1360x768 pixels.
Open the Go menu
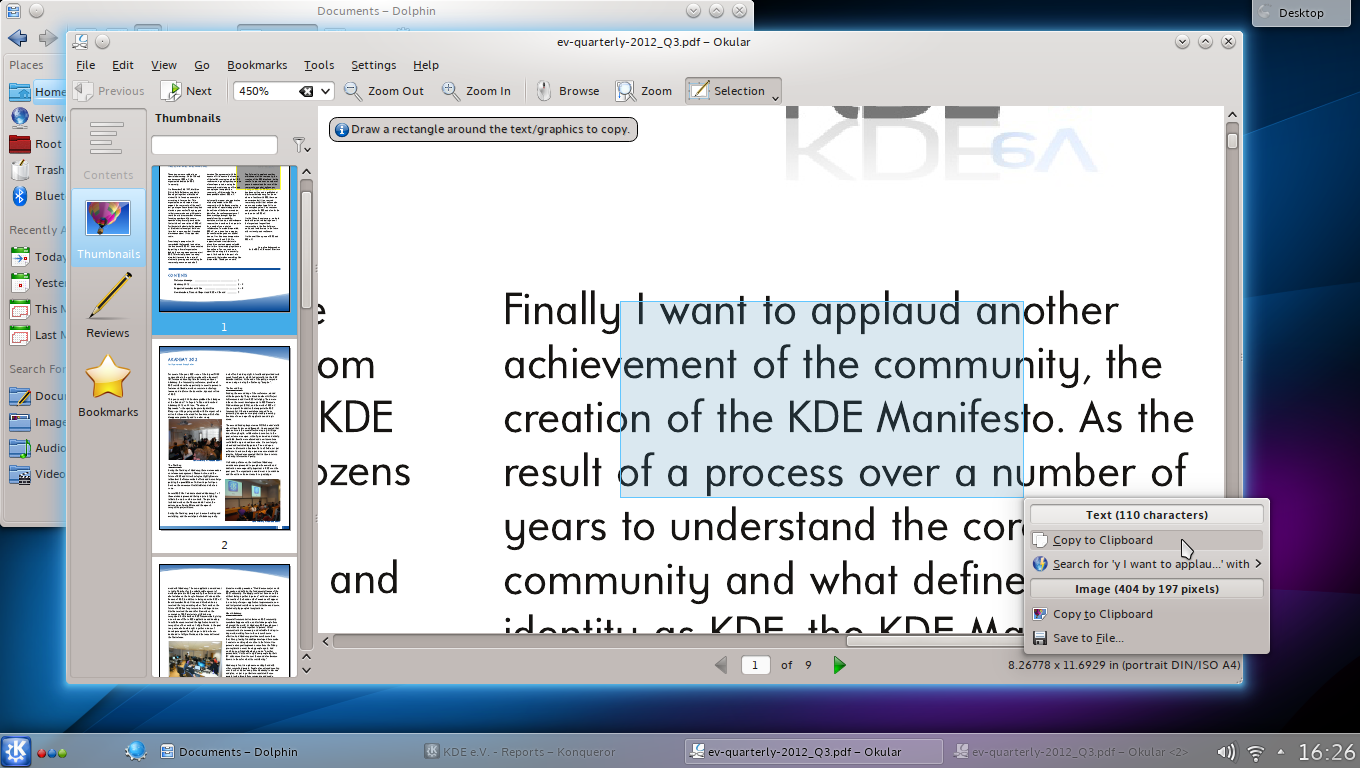click(202, 65)
